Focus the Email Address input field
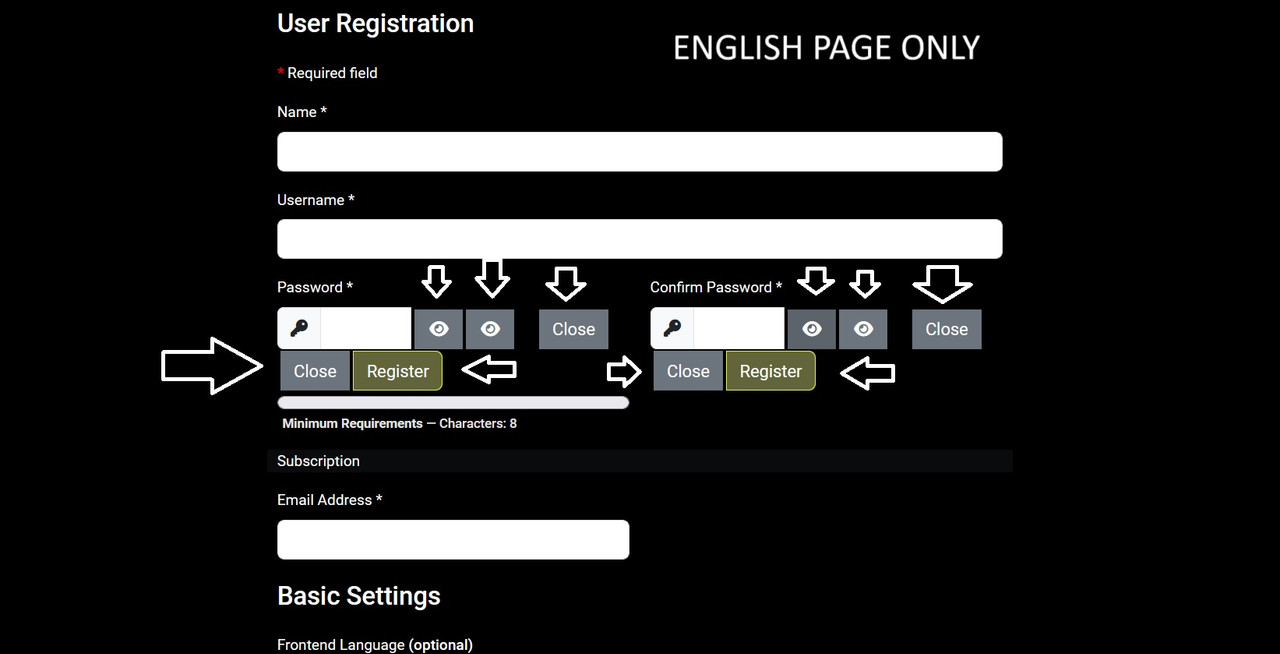The width and height of the screenshot is (1280, 654). point(453,540)
